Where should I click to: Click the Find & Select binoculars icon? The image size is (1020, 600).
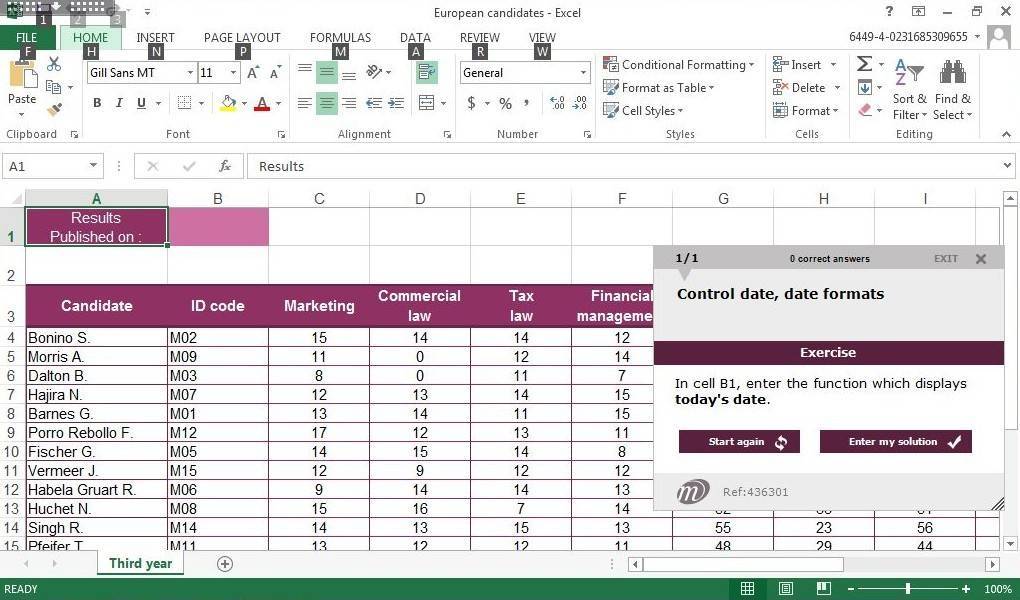[952, 73]
